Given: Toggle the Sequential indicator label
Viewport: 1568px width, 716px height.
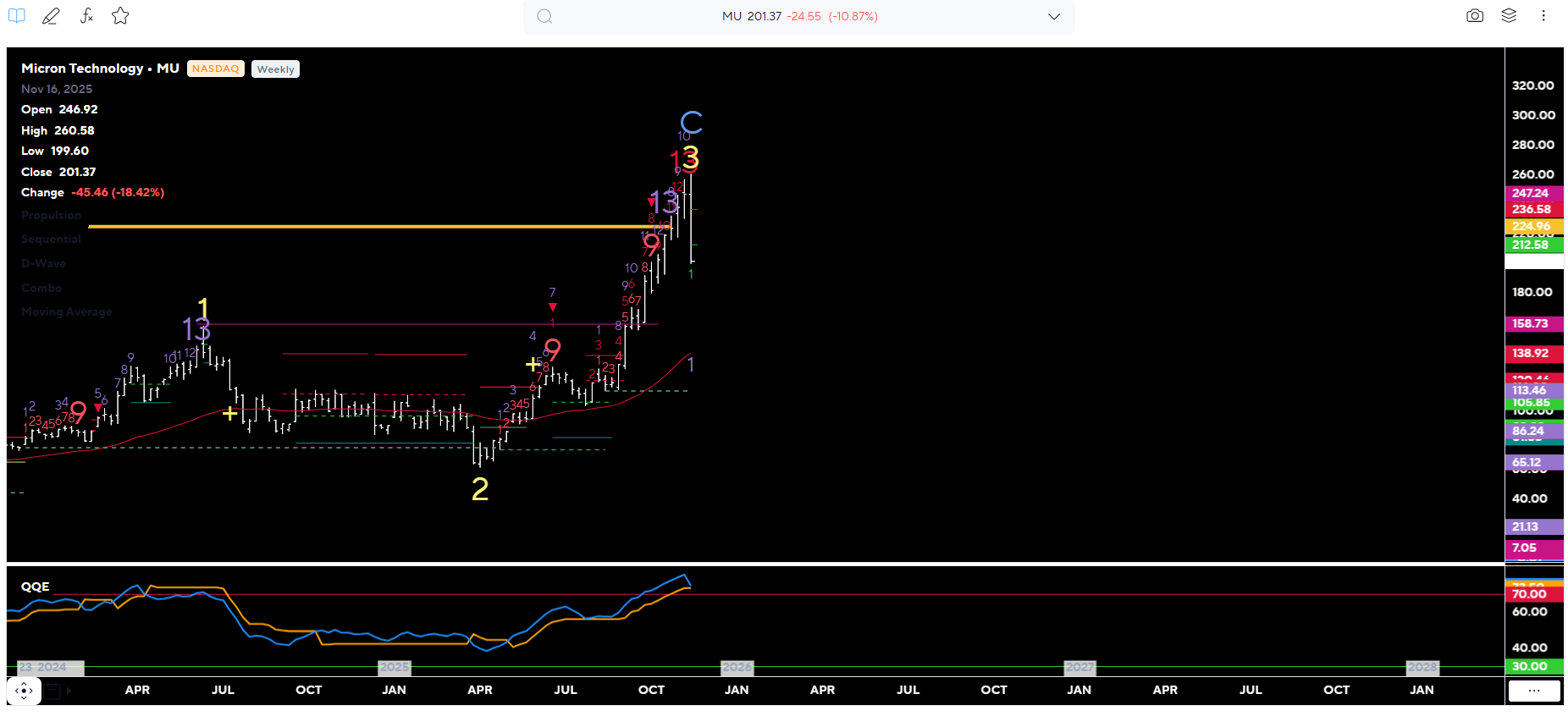Looking at the screenshot, I should point(51,240).
